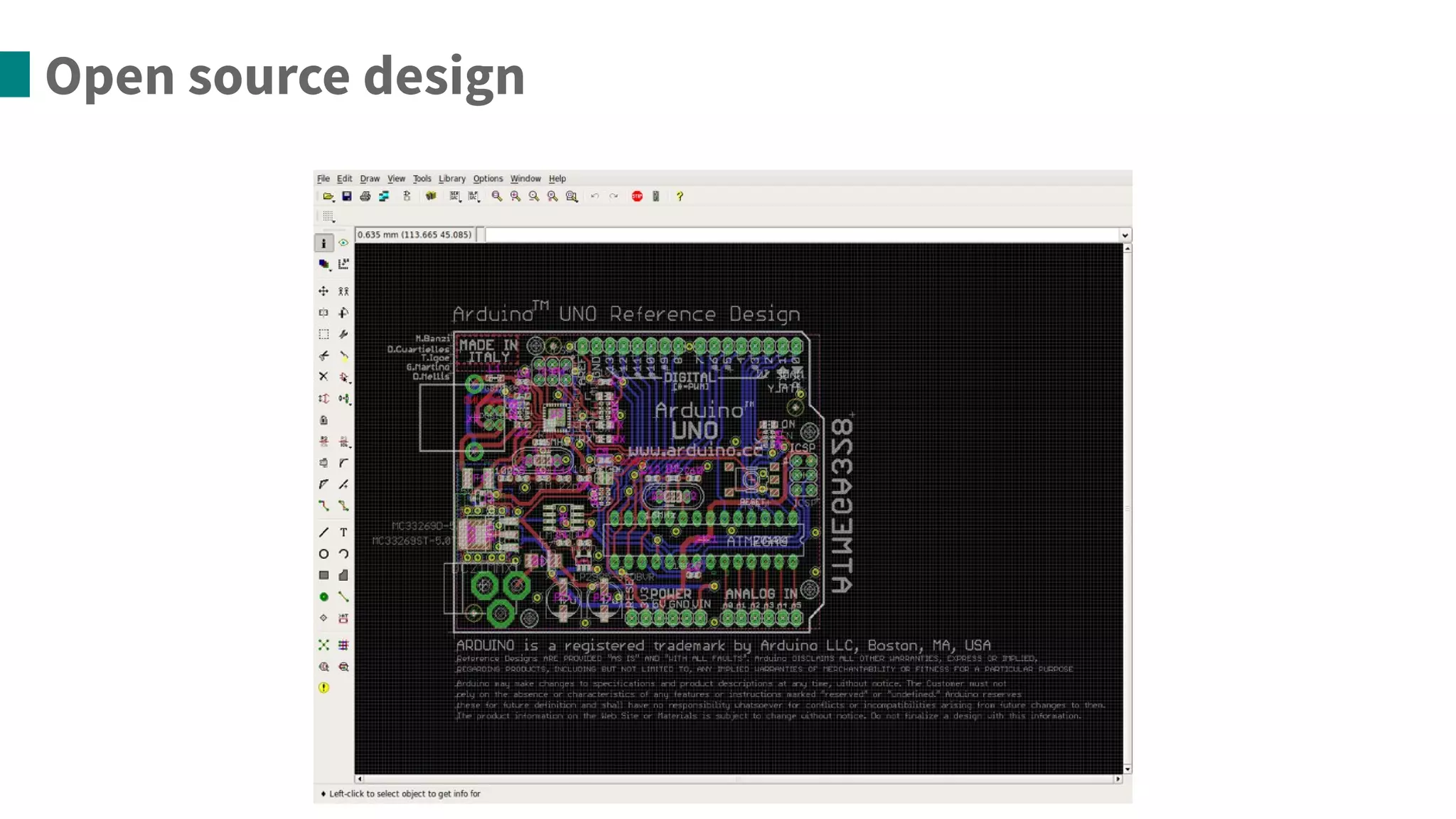
Task: Click the Save floppy disk icon
Action: (347, 196)
